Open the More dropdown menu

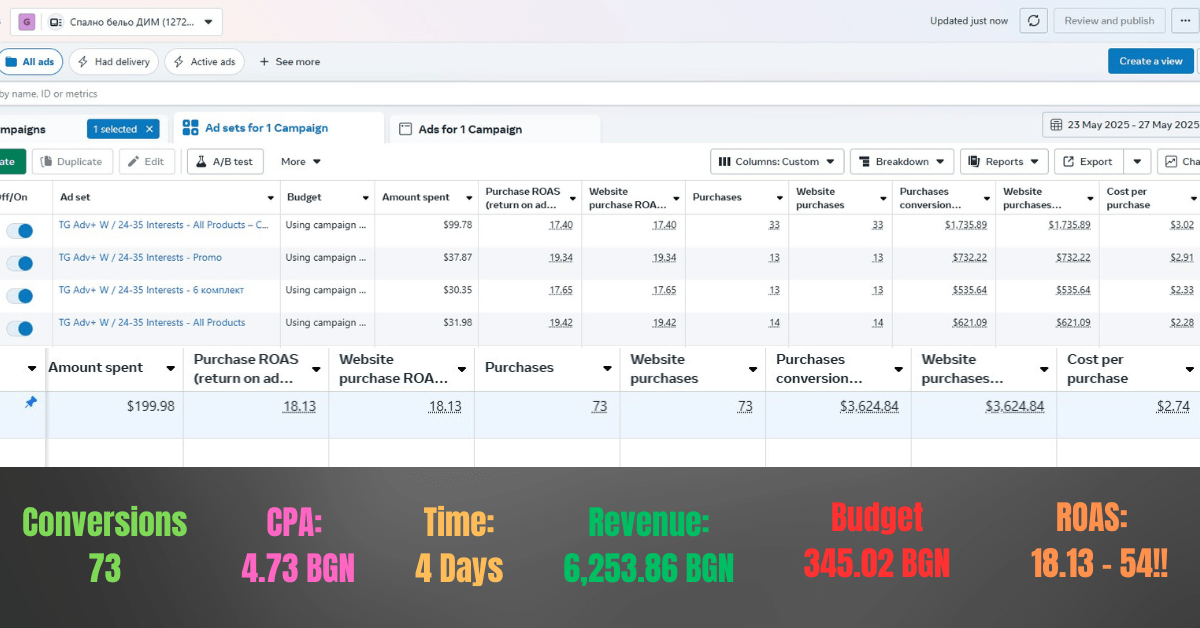tap(300, 161)
